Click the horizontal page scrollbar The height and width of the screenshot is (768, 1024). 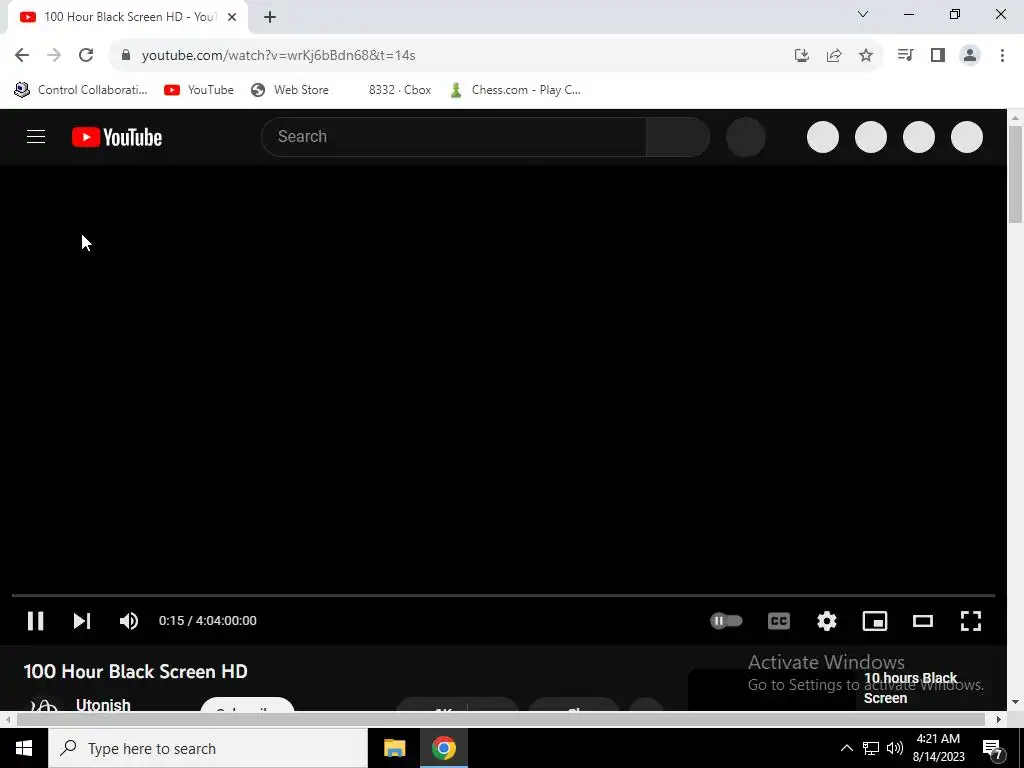501,719
